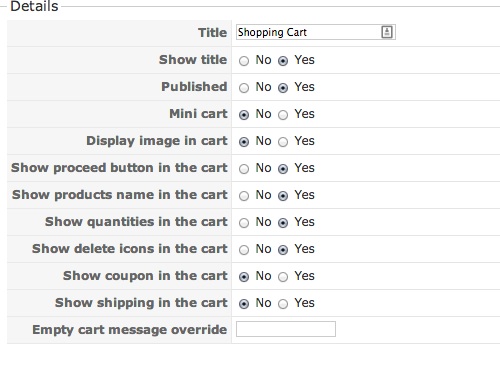Disable Show proceed button in the cart
This screenshot has height=378, width=500.
pos(244,169)
